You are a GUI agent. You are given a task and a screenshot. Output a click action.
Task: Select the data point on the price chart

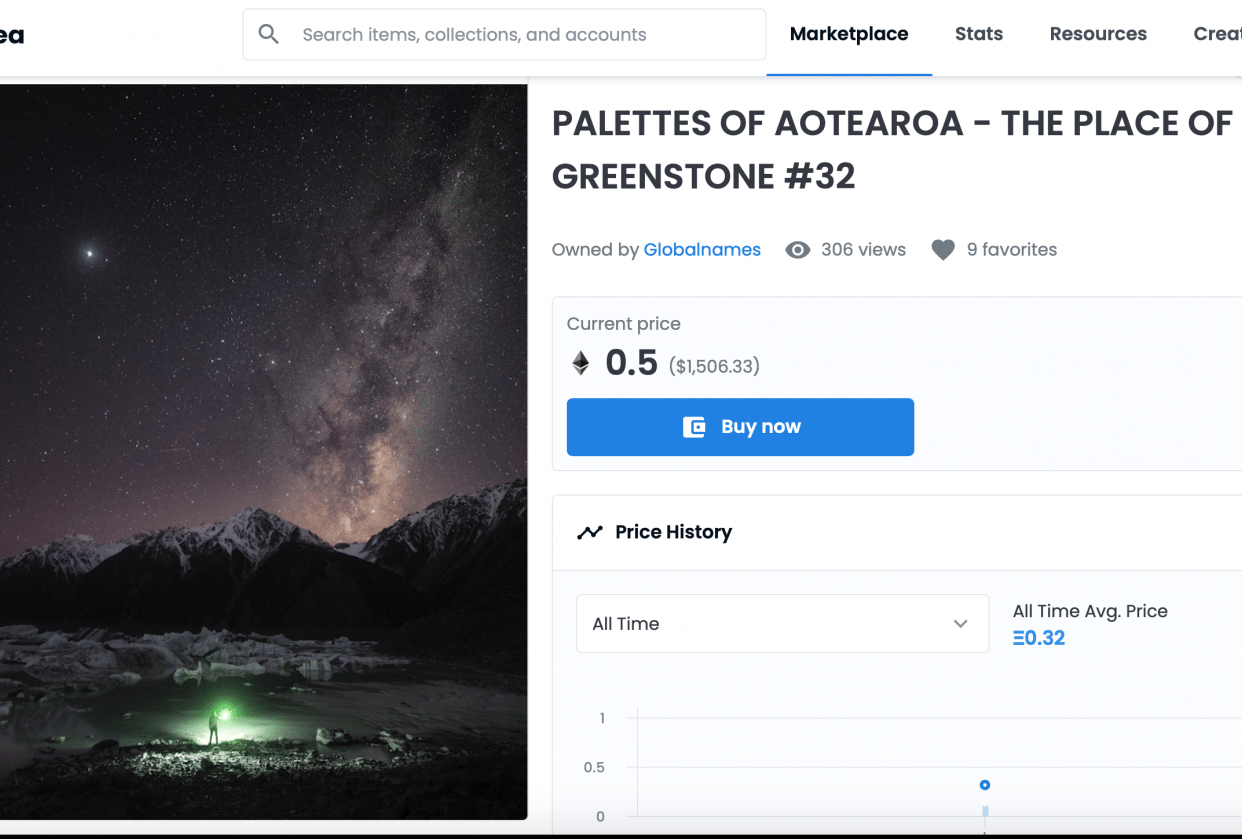coord(984,785)
